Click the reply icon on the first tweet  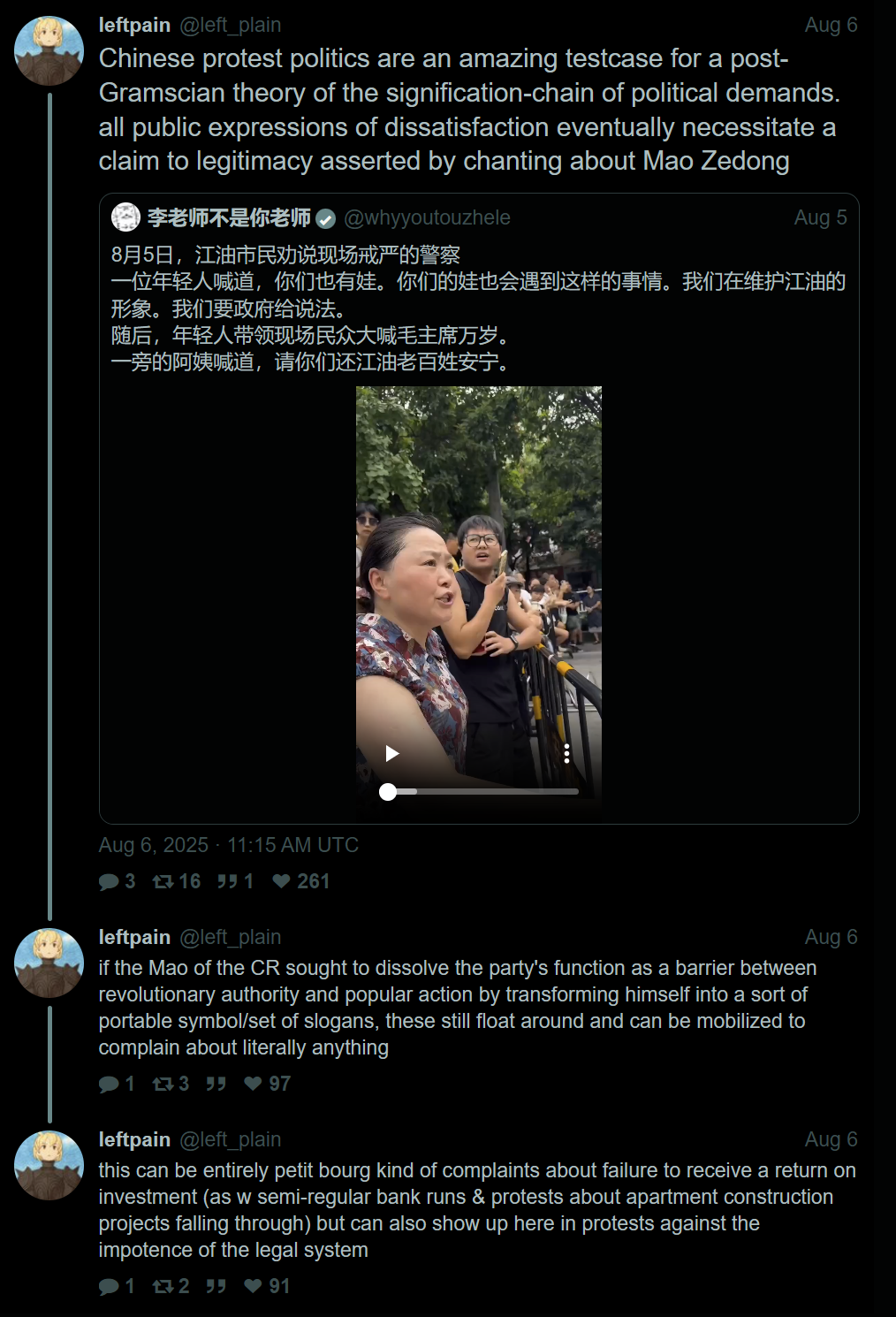[x=109, y=881]
